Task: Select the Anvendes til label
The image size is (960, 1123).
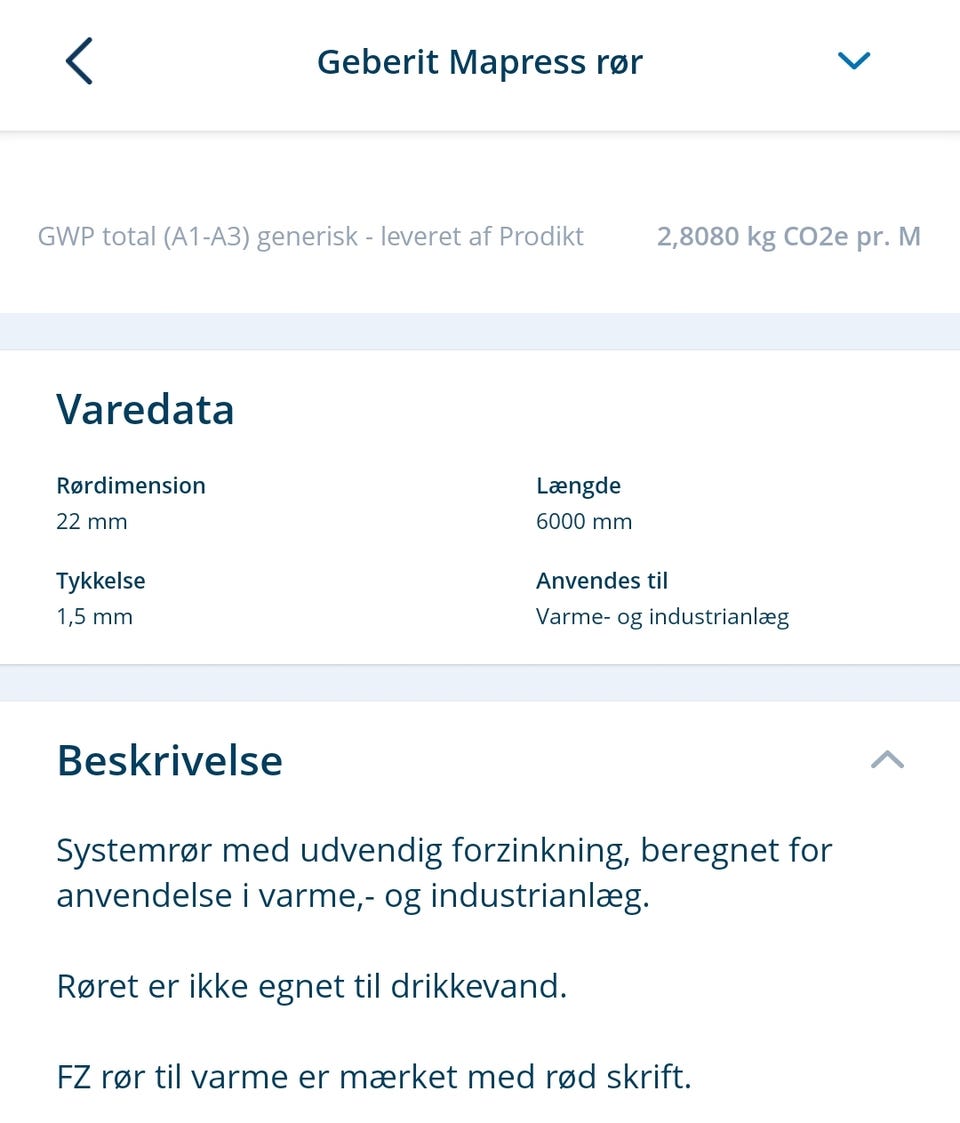Action: point(602,581)
